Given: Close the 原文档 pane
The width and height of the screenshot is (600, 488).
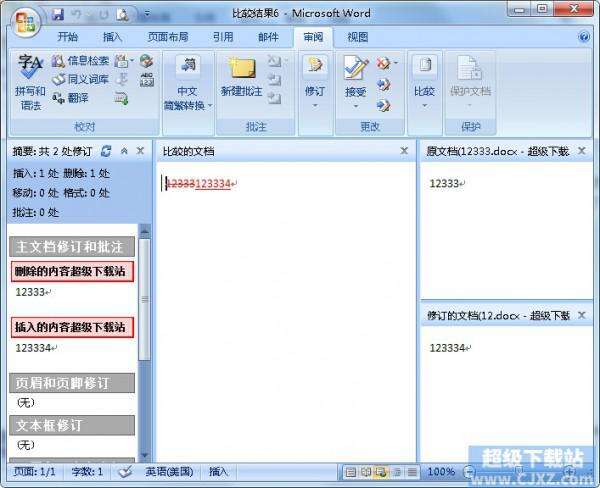Looking at the screenshot, I should [582, 151].
